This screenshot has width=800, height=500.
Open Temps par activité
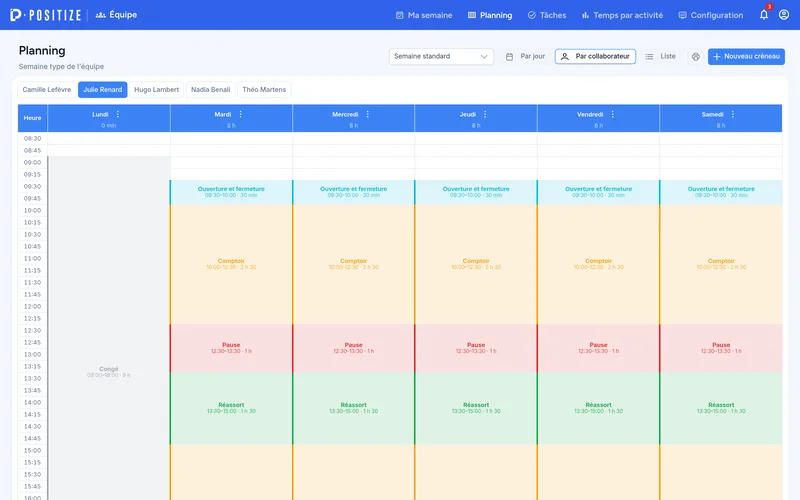622,15
